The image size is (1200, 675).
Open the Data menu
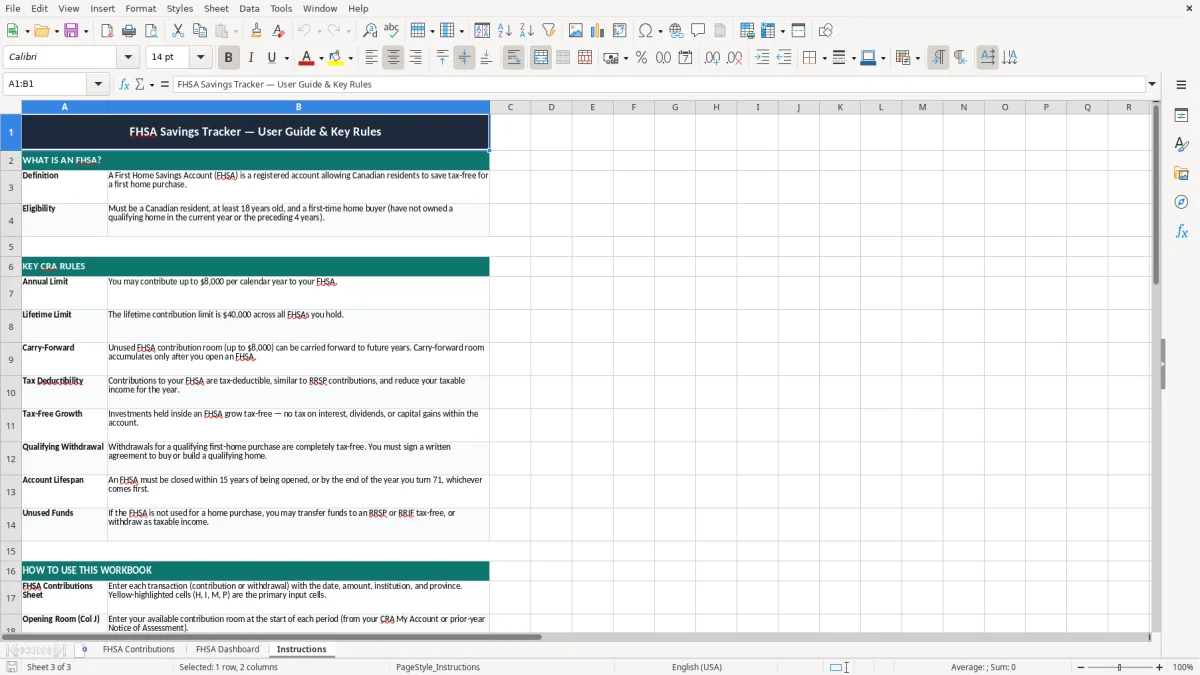click(249, 8)
